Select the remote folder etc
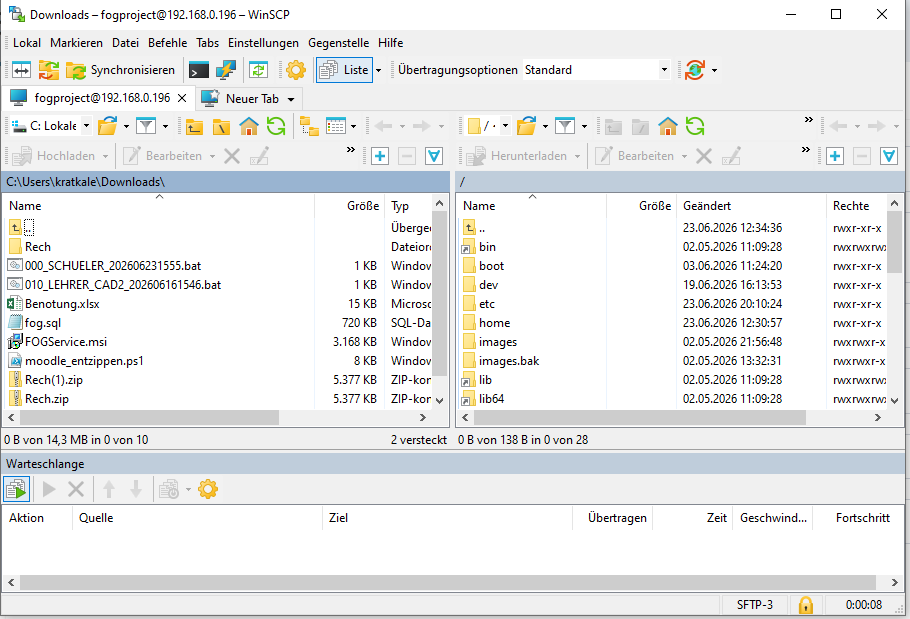Image resolution: width=910 pixels, height=619 pixels. tap(487, 304)
